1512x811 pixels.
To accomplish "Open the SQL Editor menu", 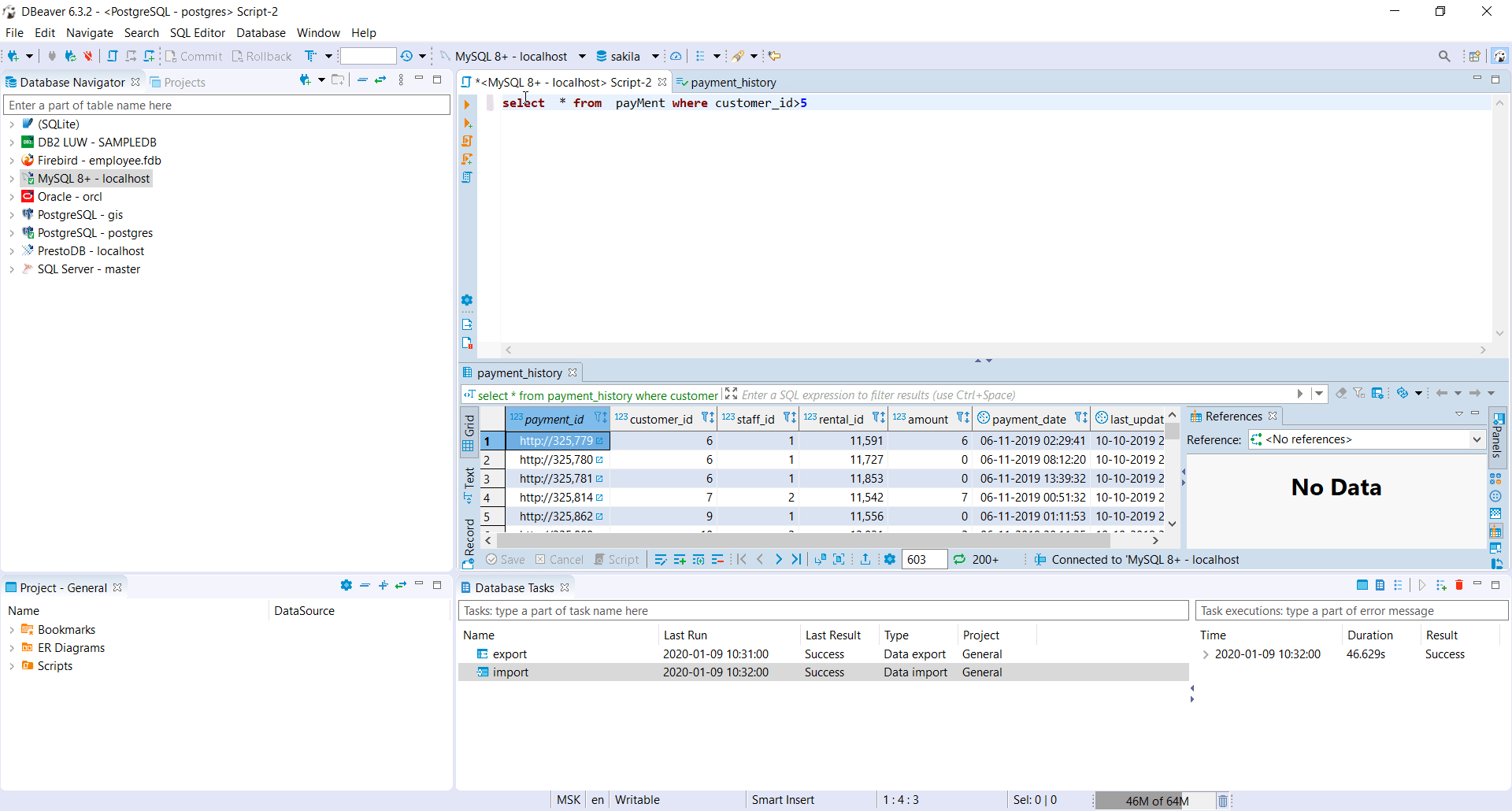I will (198, 32).
